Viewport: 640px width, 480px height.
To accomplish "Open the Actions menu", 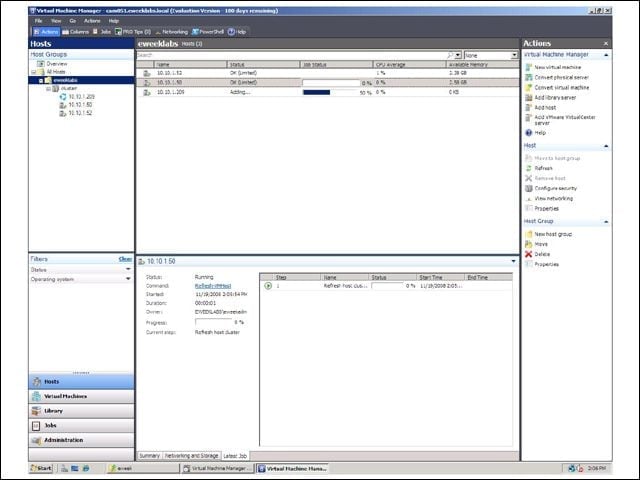I will click(x=92, y=21).
